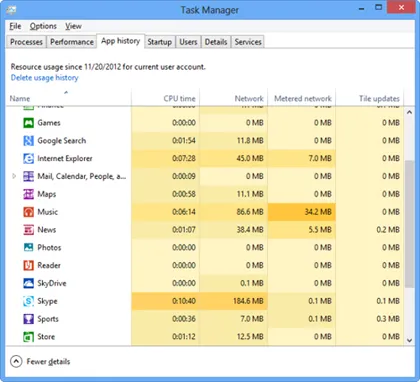Switch to the Processes tab
This screenshot has width=420, height=382.
(26, 42)
